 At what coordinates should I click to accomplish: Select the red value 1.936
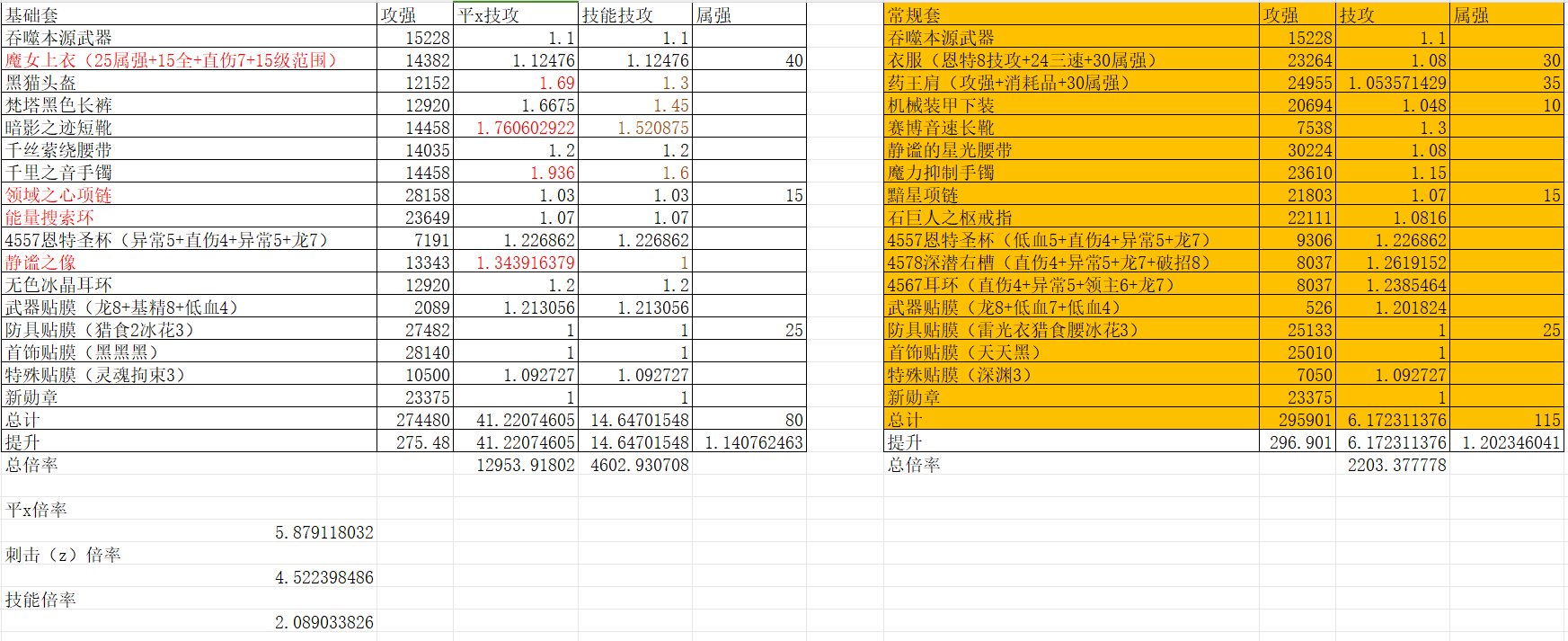point(516,173)
